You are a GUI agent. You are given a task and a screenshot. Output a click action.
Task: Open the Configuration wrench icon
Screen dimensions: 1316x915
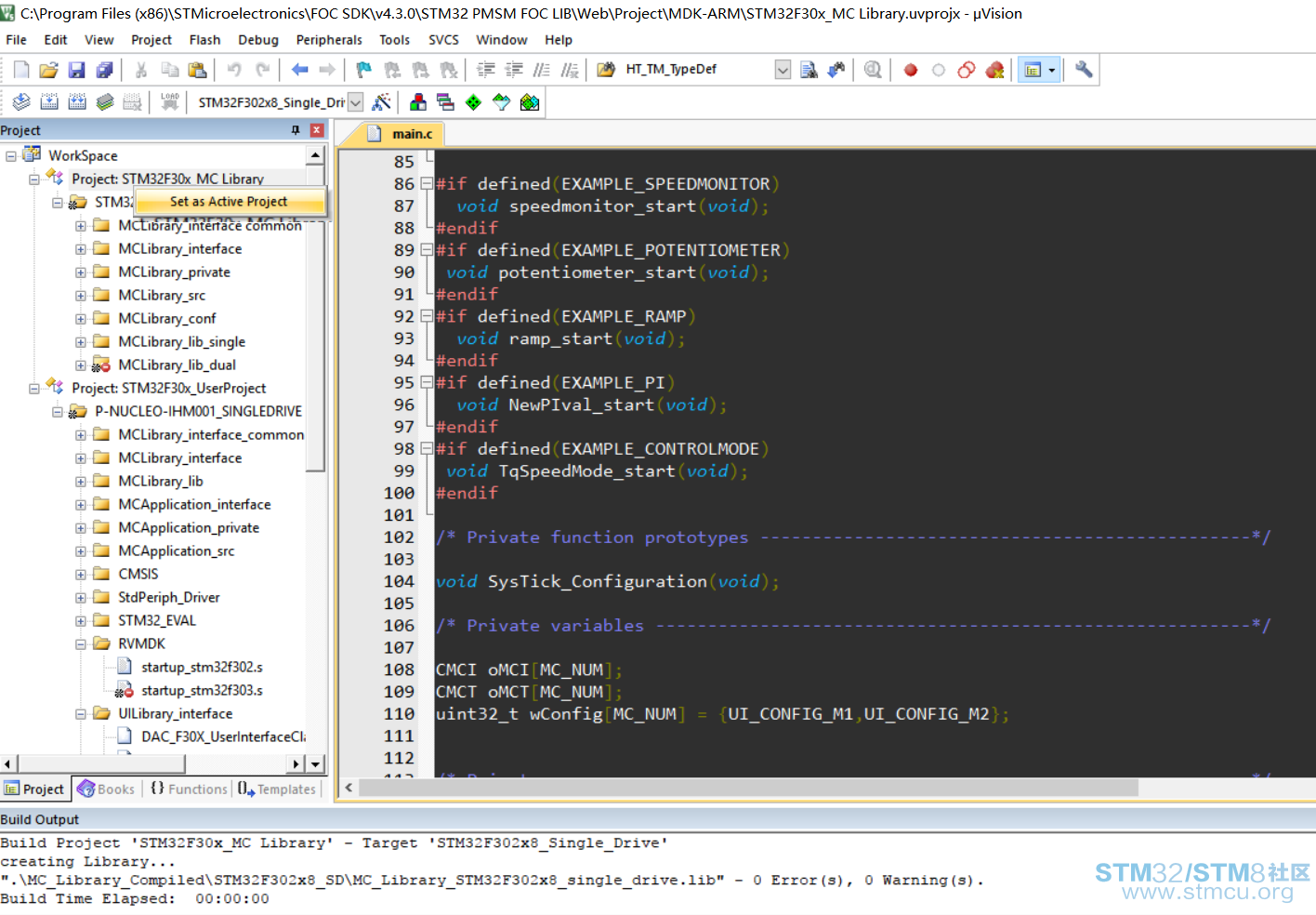[x=1084, y=70]
